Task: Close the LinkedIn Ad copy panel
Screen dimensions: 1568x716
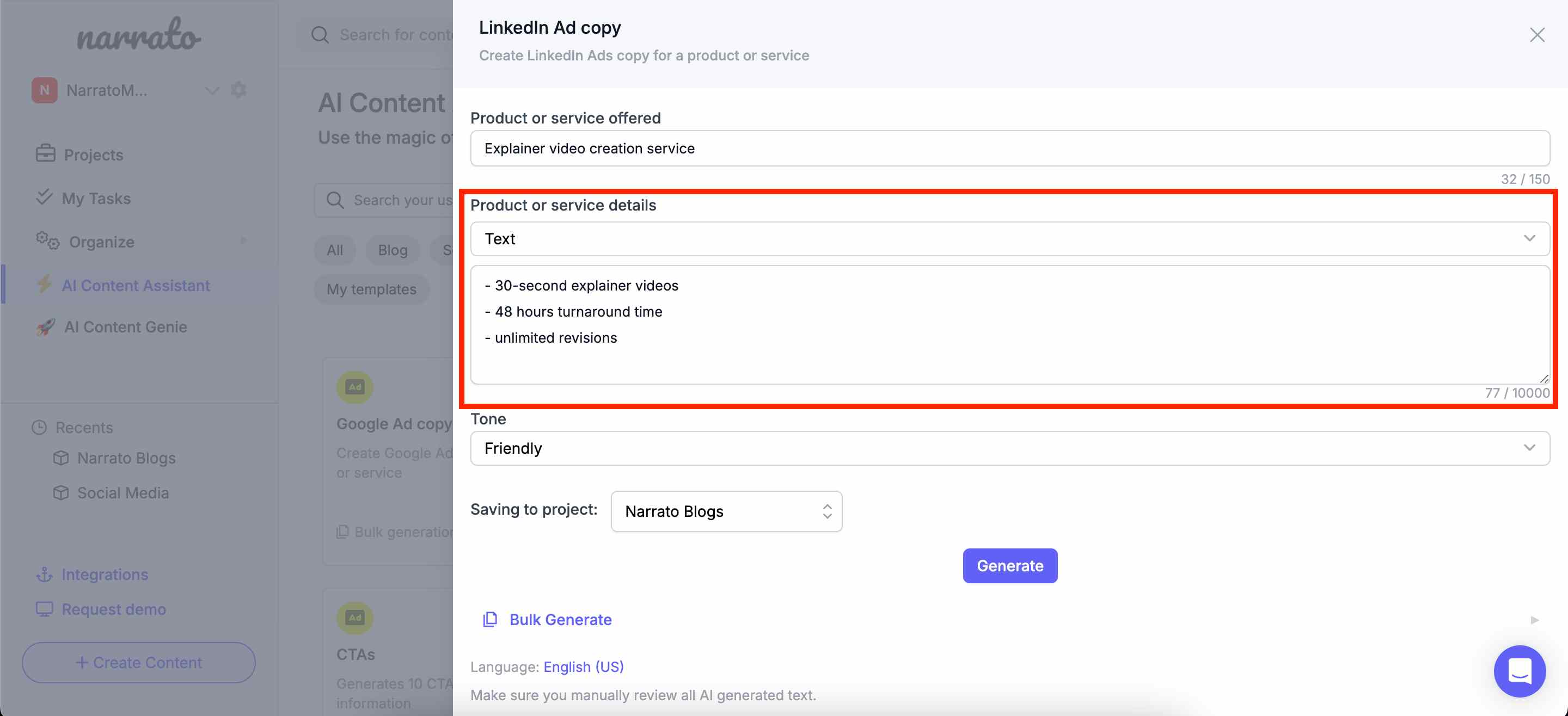Action: tap(1537, 35)
